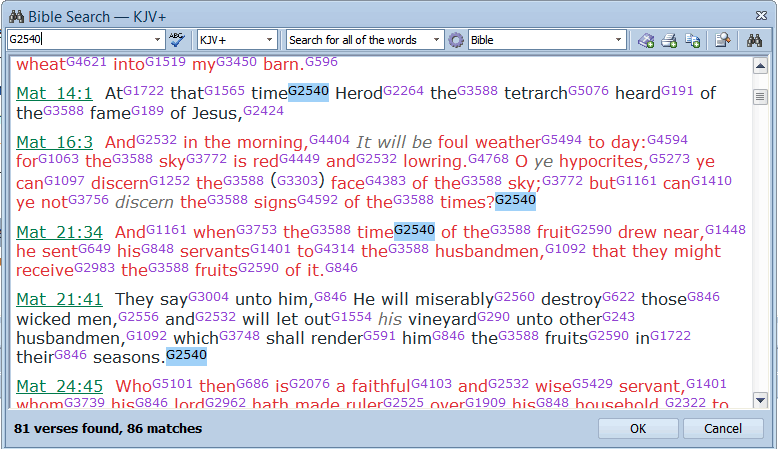Image resolution: width=778 pixels, height=449 pixels.
Task: Click the Bible book with plus icon
Action: pyautogui.click(x=646, y=40)
